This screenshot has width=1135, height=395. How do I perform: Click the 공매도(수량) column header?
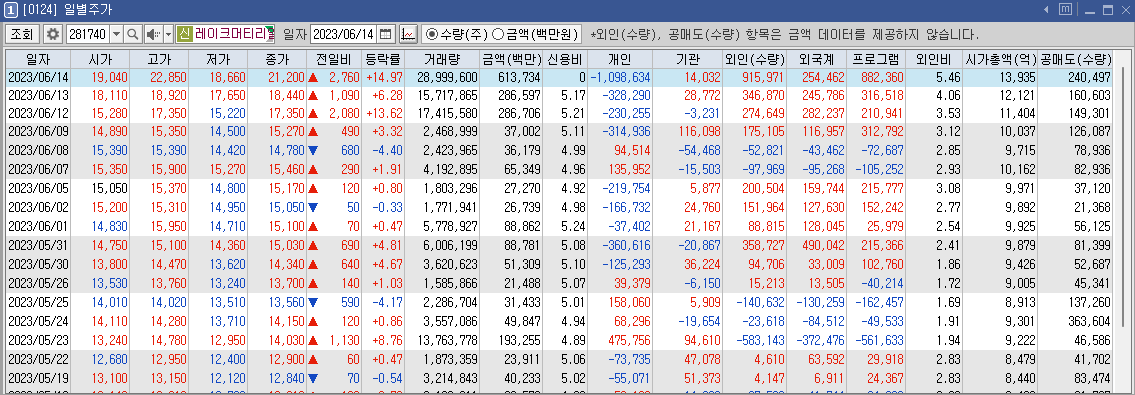coord(1076,59)
